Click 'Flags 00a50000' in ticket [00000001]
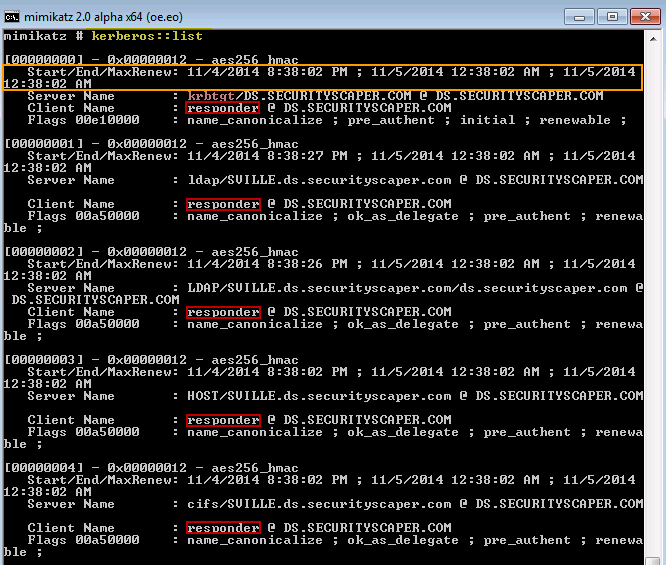The height and width of the screenshot is (565, 666). click(x=83, y=216)
